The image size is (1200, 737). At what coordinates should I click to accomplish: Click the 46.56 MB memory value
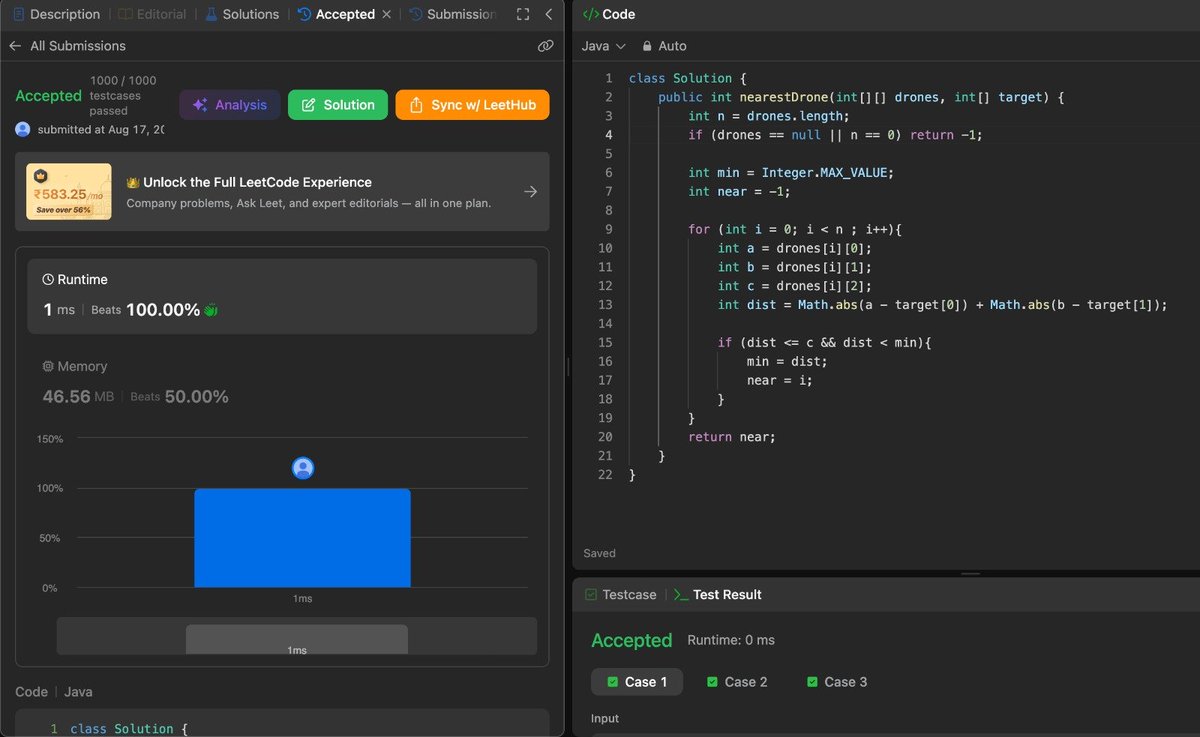(x=78, y=396)
